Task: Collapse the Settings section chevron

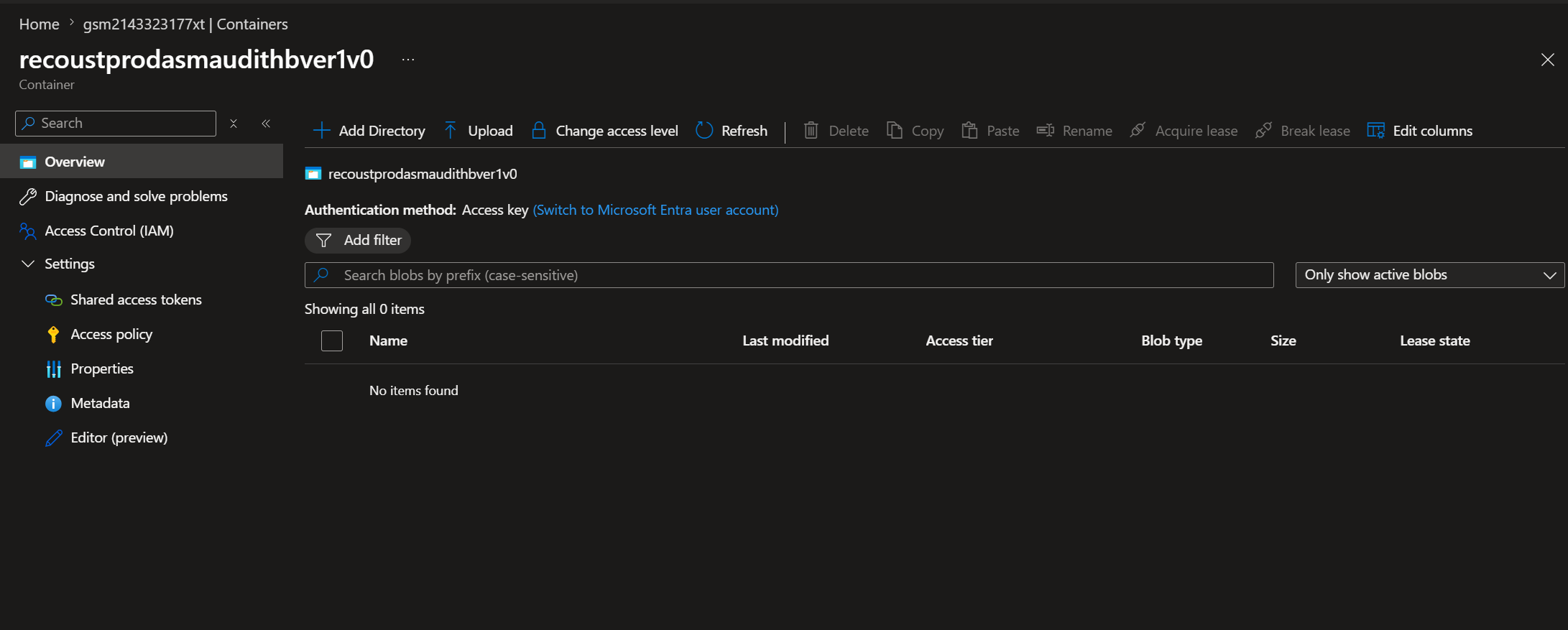Action: tap(28, 264)
